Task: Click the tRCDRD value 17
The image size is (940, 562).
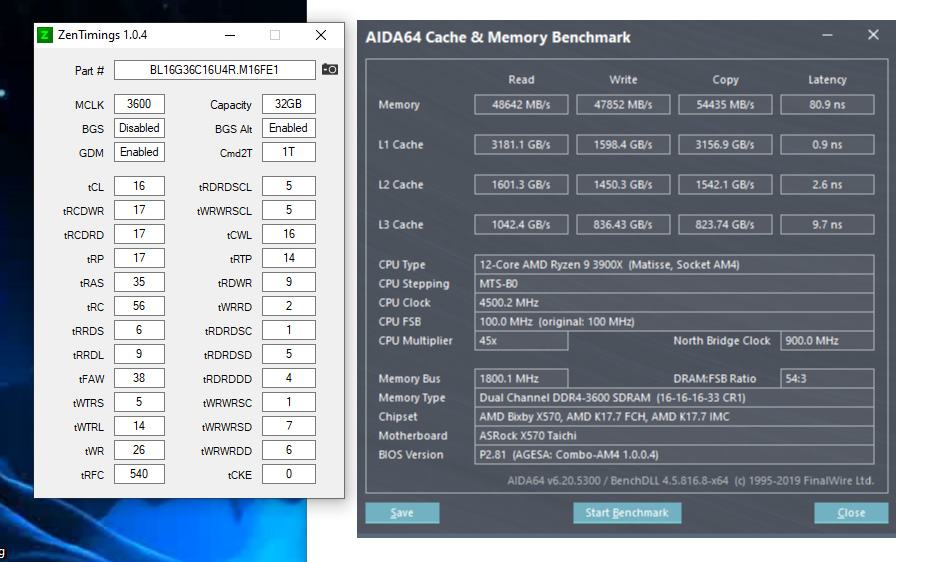Action: click(139, 234)
